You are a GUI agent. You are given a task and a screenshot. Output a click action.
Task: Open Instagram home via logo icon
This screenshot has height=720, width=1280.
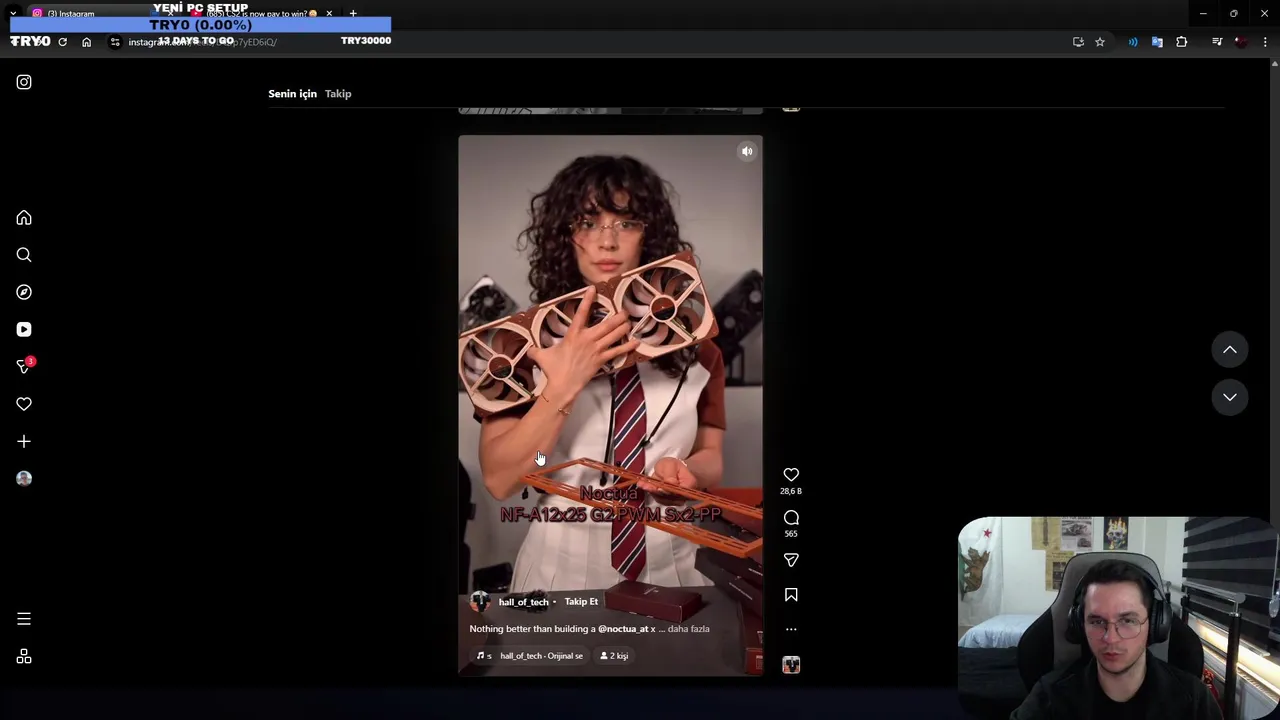click(x=24, y=82)
